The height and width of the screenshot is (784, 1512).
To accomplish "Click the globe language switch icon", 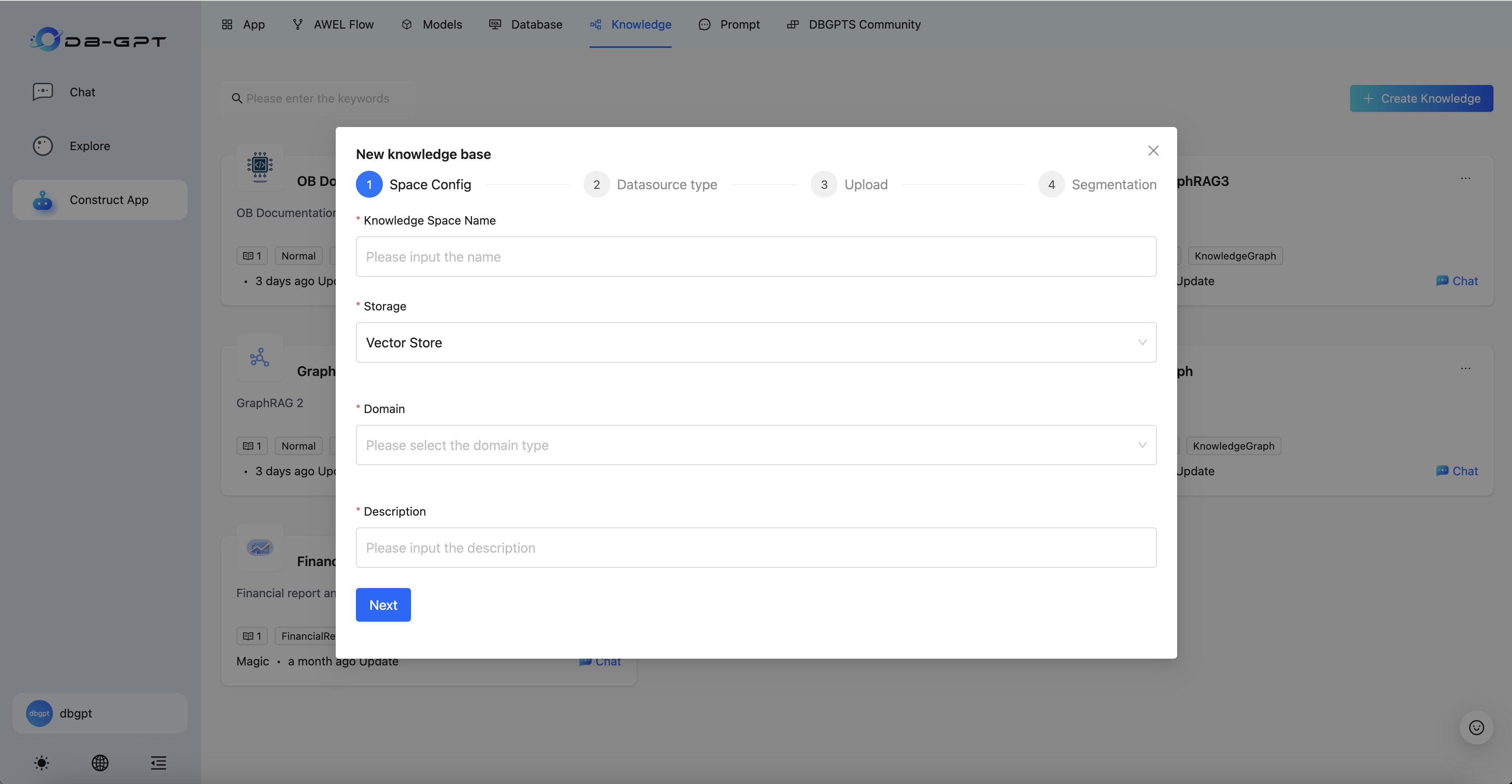I will (x=100, y=762).
